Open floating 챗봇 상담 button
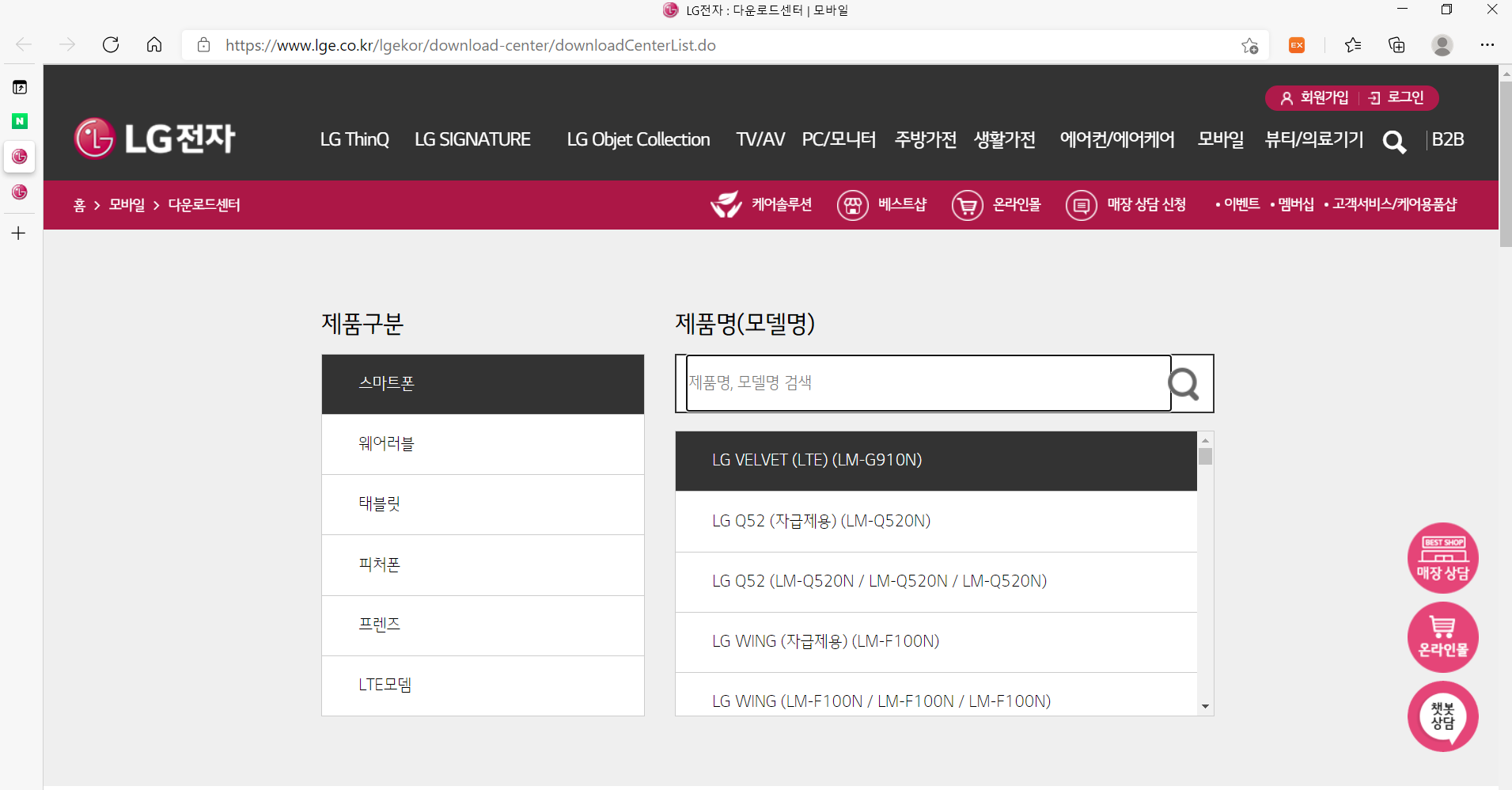Screen dimensions: 1512x790 click(x=1443, y=716)
